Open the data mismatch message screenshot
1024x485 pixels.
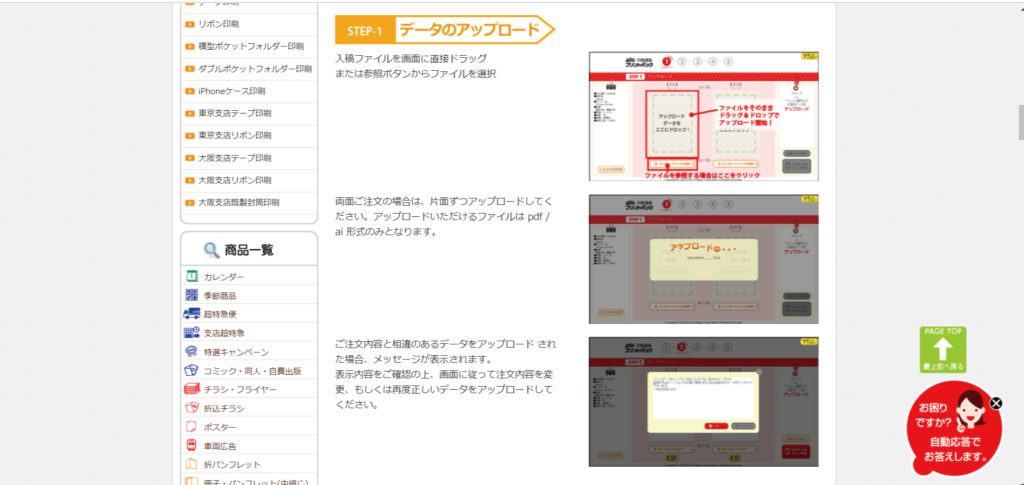[x=703, y=401]
